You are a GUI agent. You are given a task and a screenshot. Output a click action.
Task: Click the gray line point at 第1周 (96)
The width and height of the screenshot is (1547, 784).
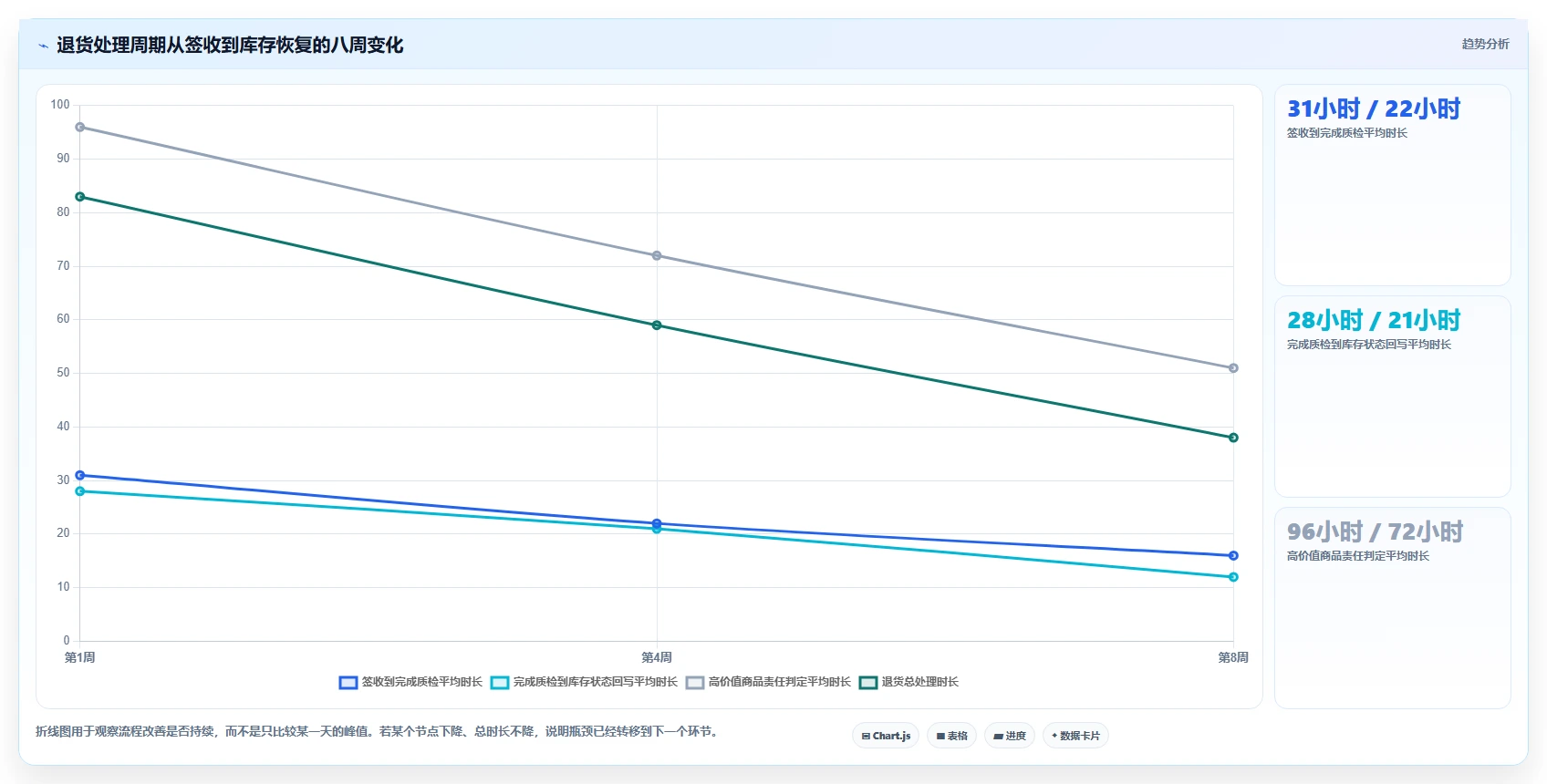click(x=80, y=128)
